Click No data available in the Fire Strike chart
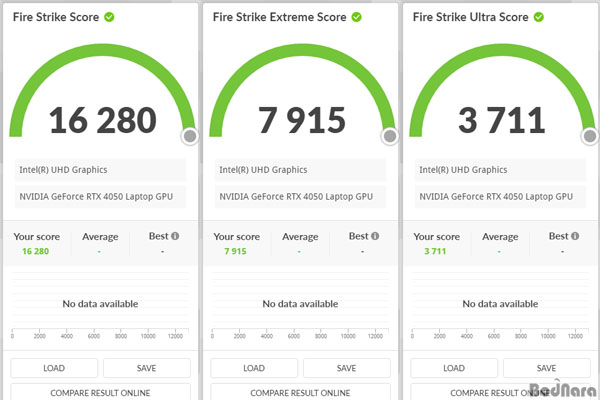This screenshot has height=400, width=600. [x=100, y=304]
